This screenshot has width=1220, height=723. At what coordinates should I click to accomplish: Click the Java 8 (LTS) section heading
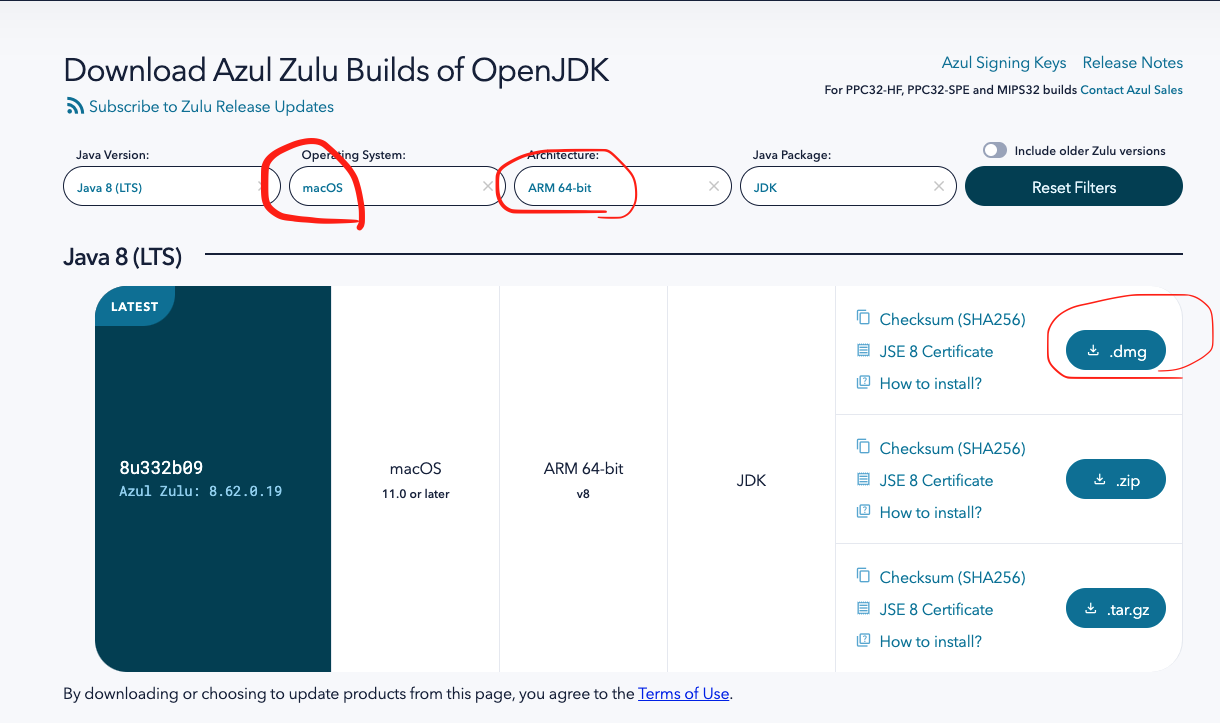coord(122,257)
